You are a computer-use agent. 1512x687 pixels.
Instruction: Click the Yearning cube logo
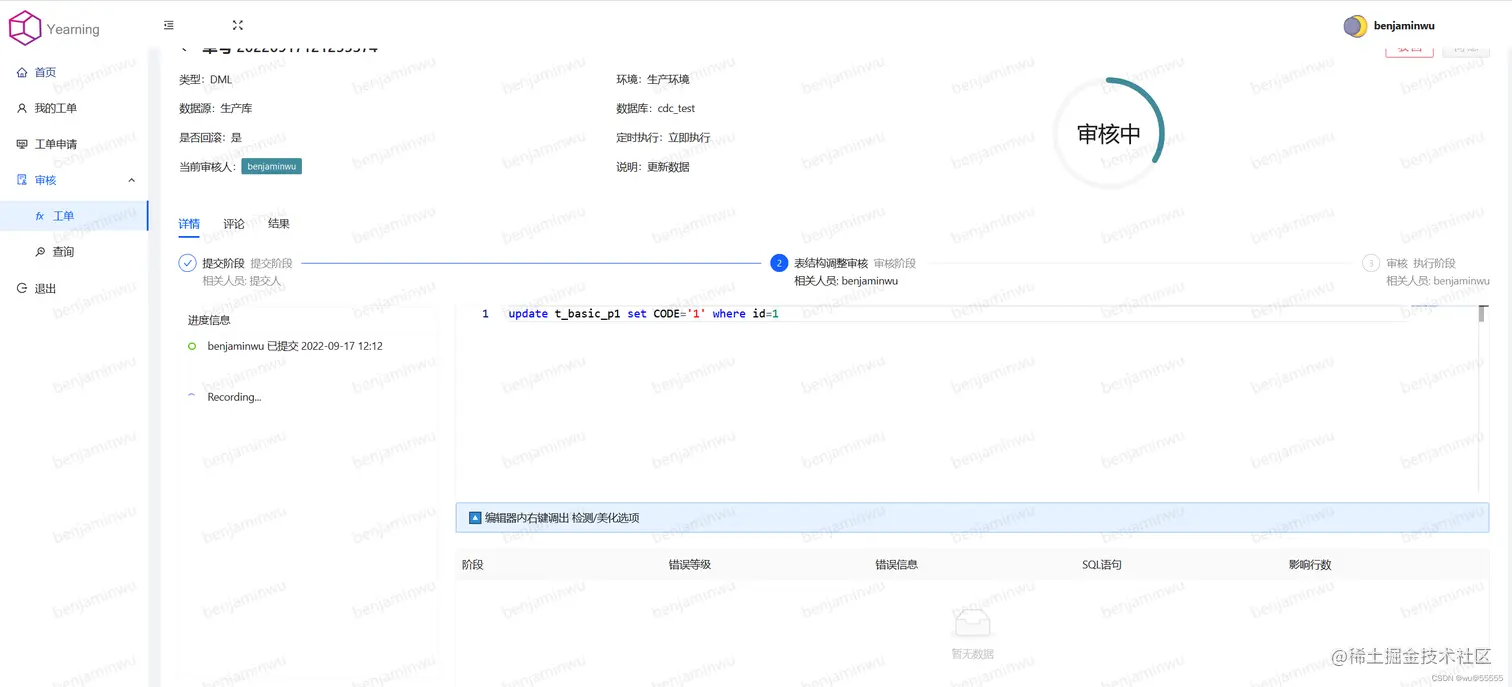[x=25, y=29]
